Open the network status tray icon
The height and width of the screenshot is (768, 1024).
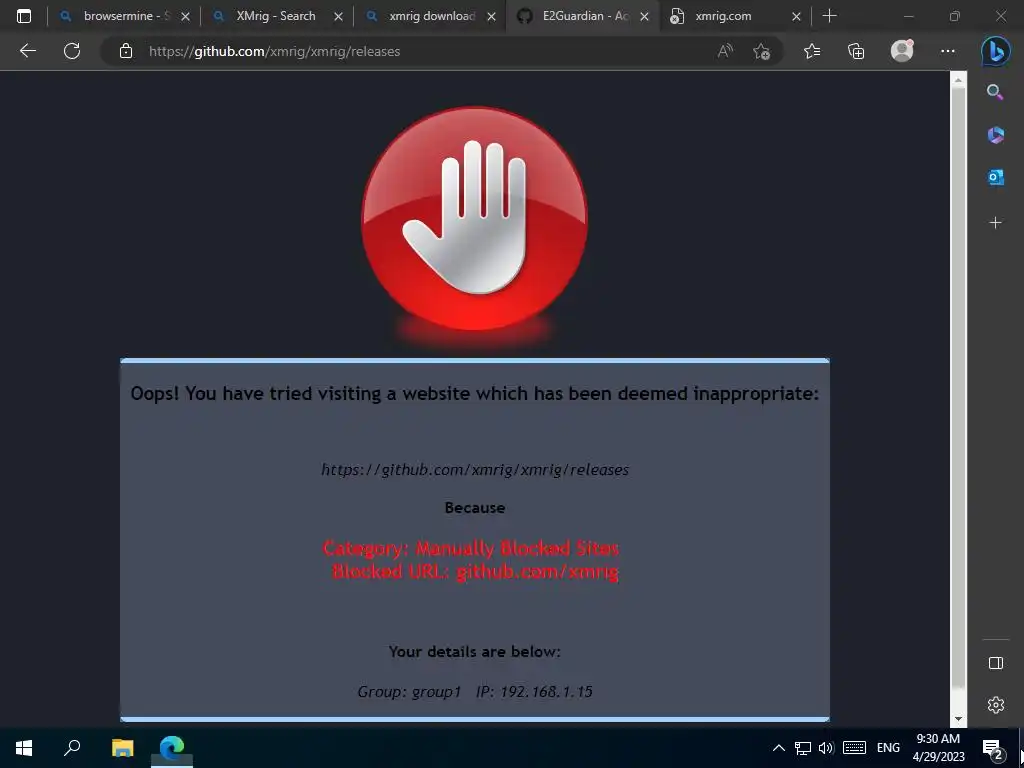(x=803, y=748)
